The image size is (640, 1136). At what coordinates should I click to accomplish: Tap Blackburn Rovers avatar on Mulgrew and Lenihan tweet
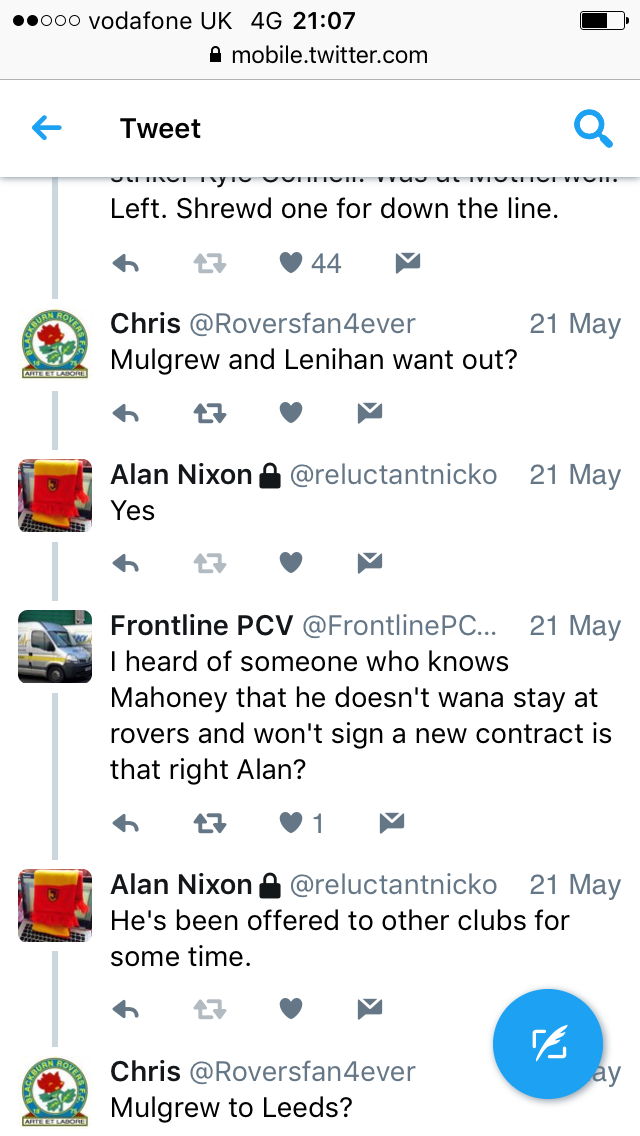[x=55, y=344]
